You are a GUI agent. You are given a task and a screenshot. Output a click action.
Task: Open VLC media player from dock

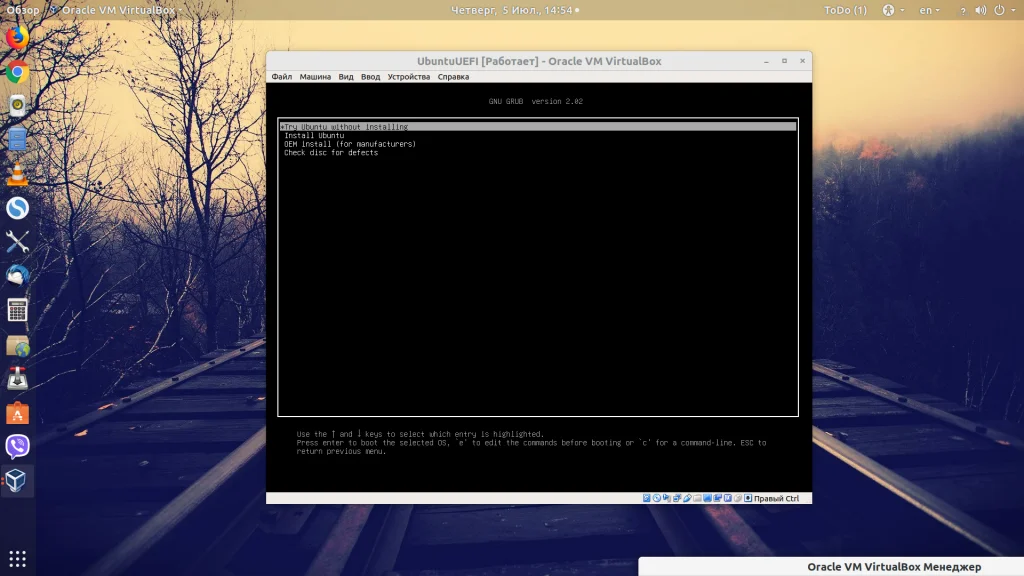[17, 174]
